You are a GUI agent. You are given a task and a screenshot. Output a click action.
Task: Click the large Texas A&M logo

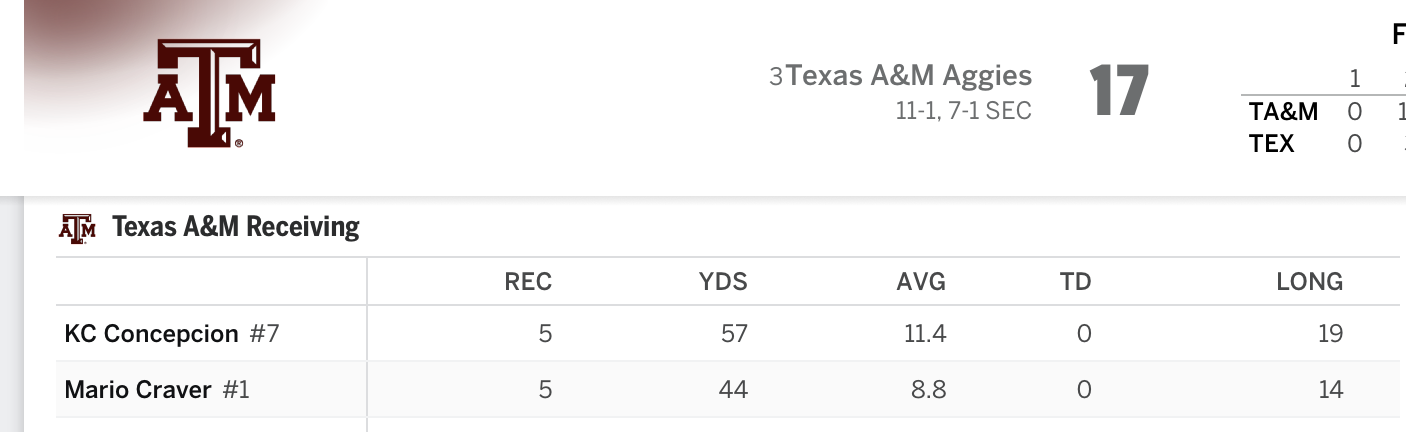[x=209, y=93]
